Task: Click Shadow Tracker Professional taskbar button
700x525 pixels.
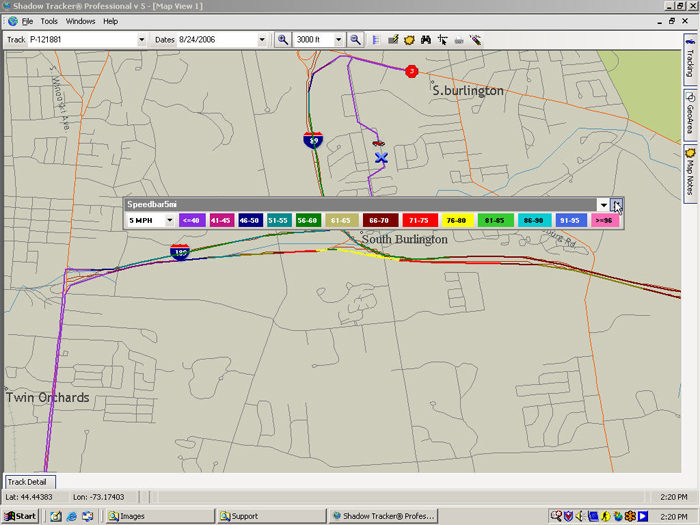Action: point(383,516)
